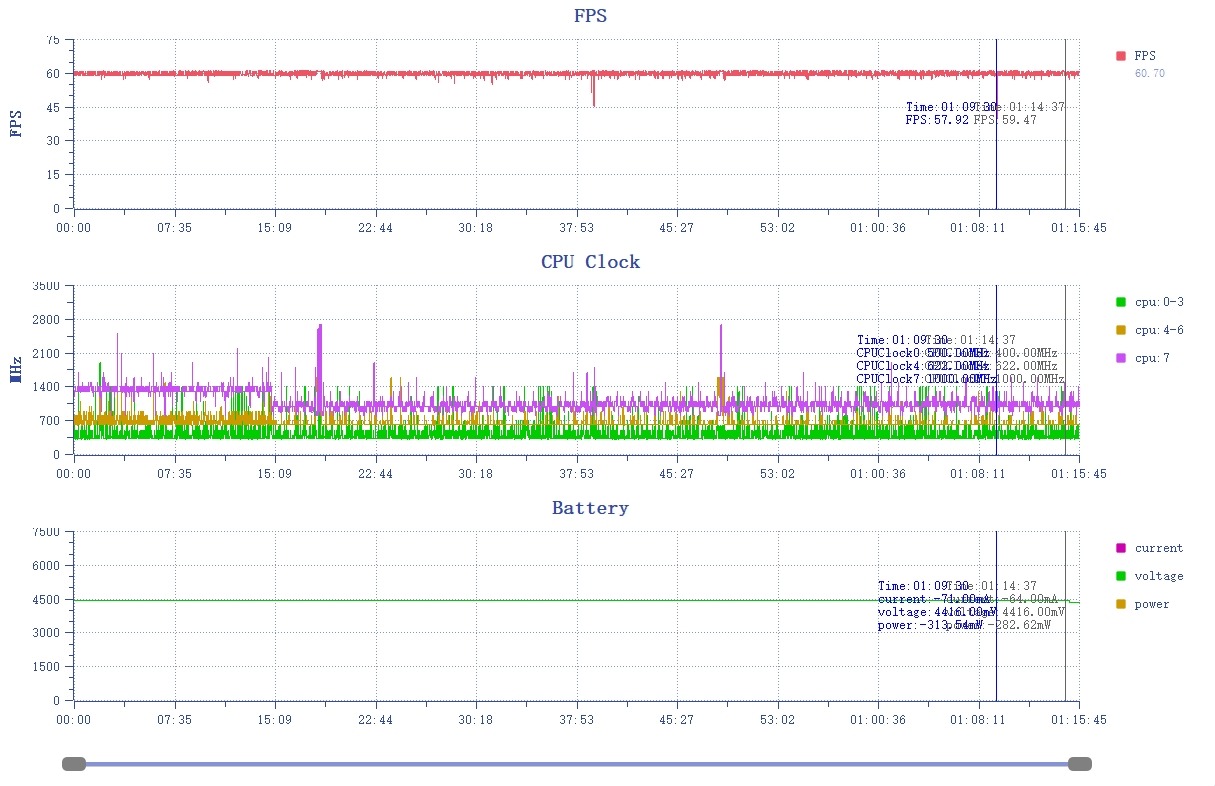The image size is (1215, 786).
Task: Click the middle of the time range slider bar
Action: [576, 764]
